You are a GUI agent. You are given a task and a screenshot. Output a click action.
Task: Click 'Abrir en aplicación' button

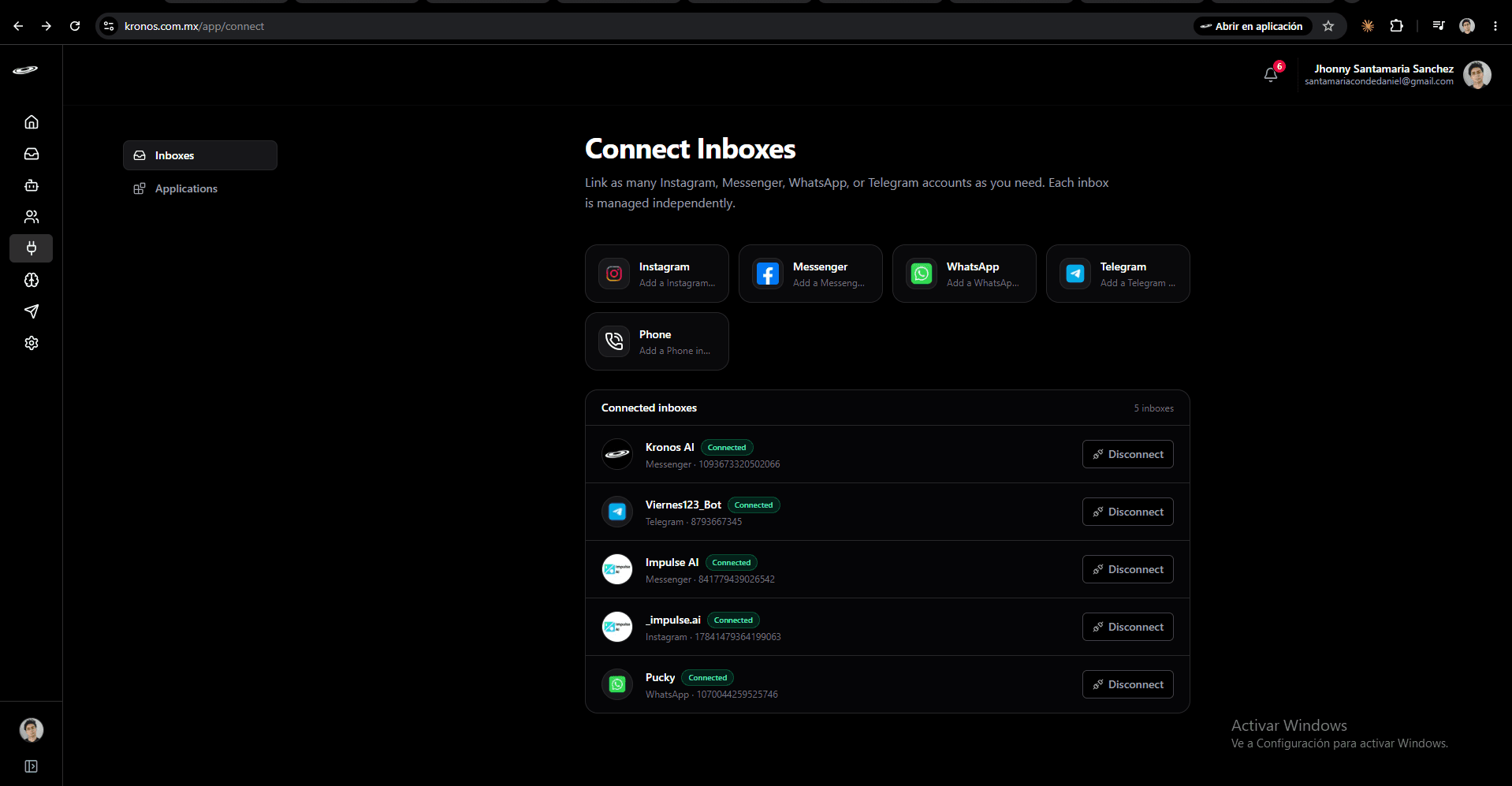tap(1252, 26)
